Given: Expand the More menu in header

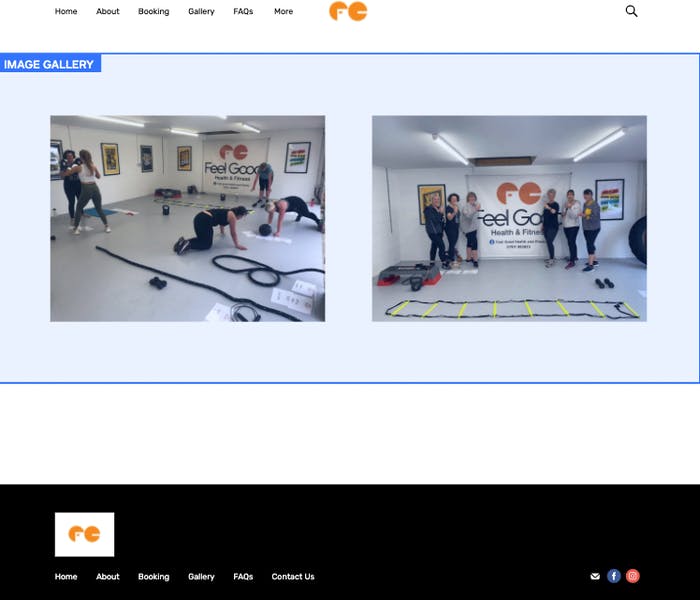Looking at the screenshot, I should click(283, 12).
